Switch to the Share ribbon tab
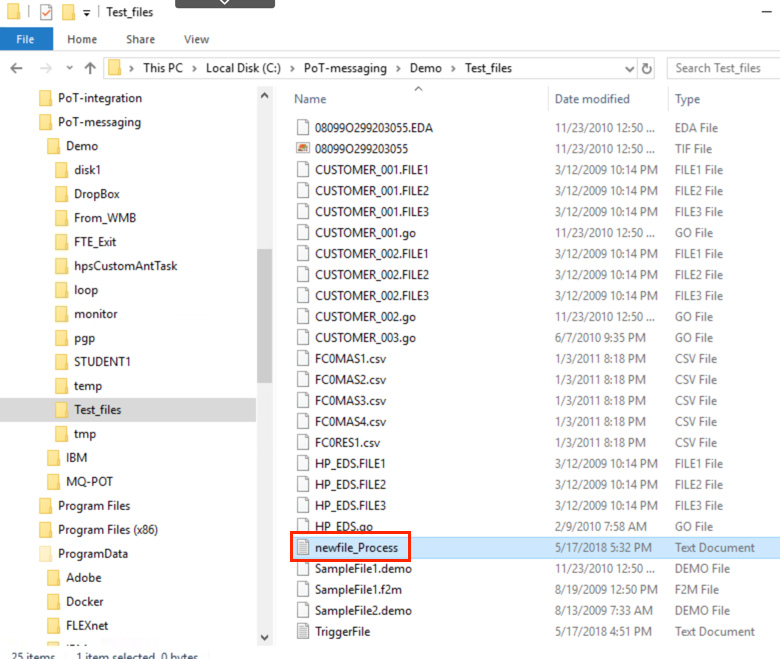The height and width of the screenshot is (659, 780). (140, 39)
